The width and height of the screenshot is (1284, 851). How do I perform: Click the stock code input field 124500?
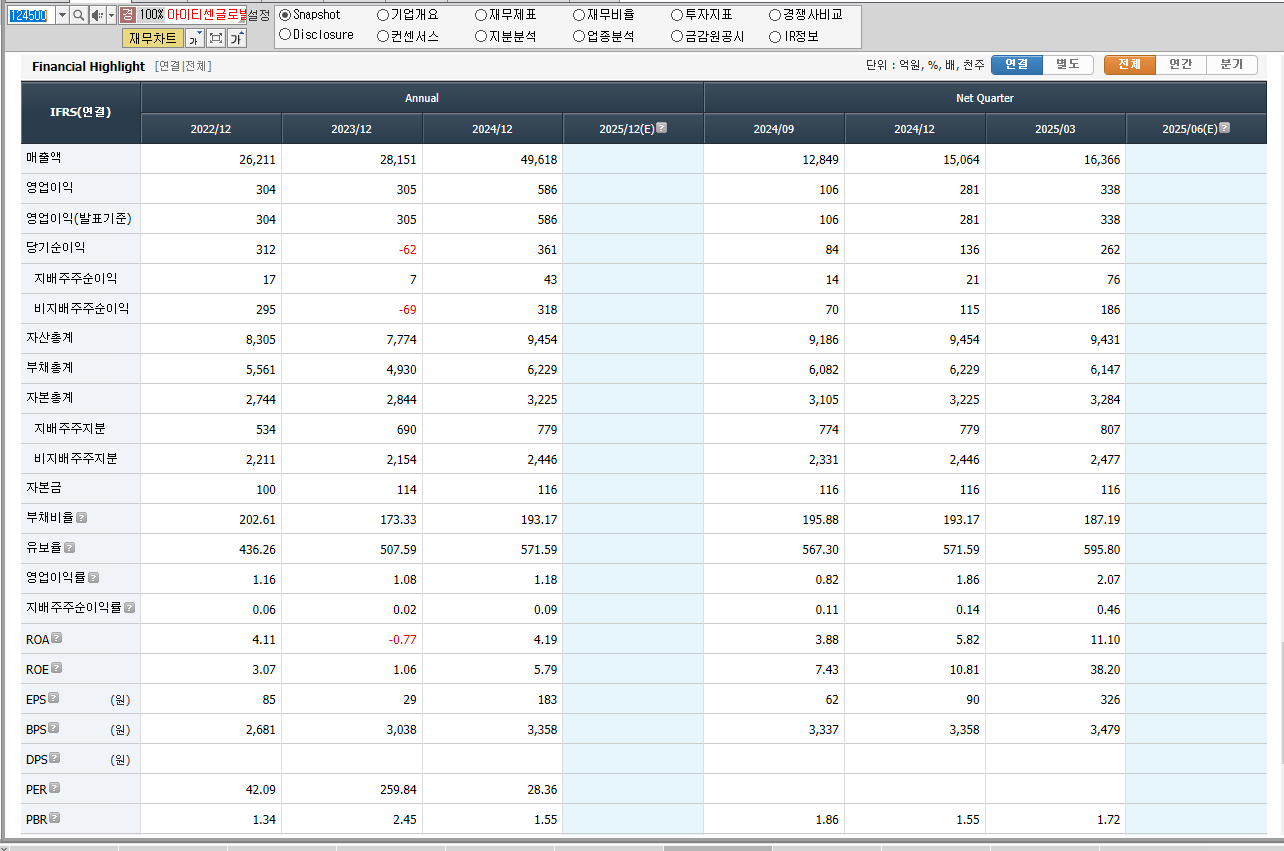click(x=31, y=15)
